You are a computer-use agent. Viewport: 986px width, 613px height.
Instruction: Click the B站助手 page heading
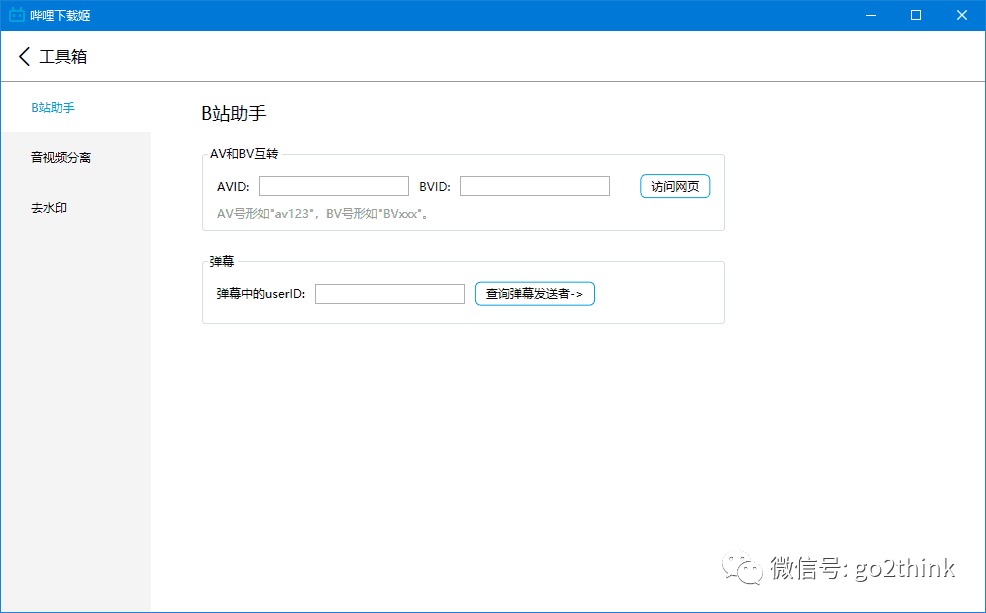234,113
